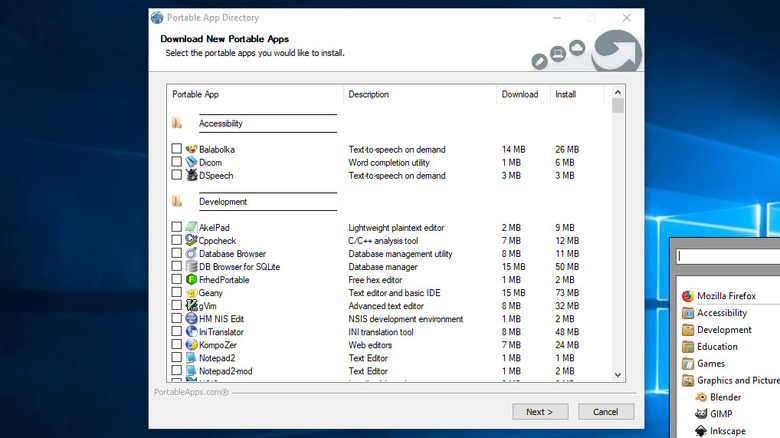Enable the Database Browser checkbox
This screenshot has width=780, height=438.
pyautogui.click(x=177, y=254)
